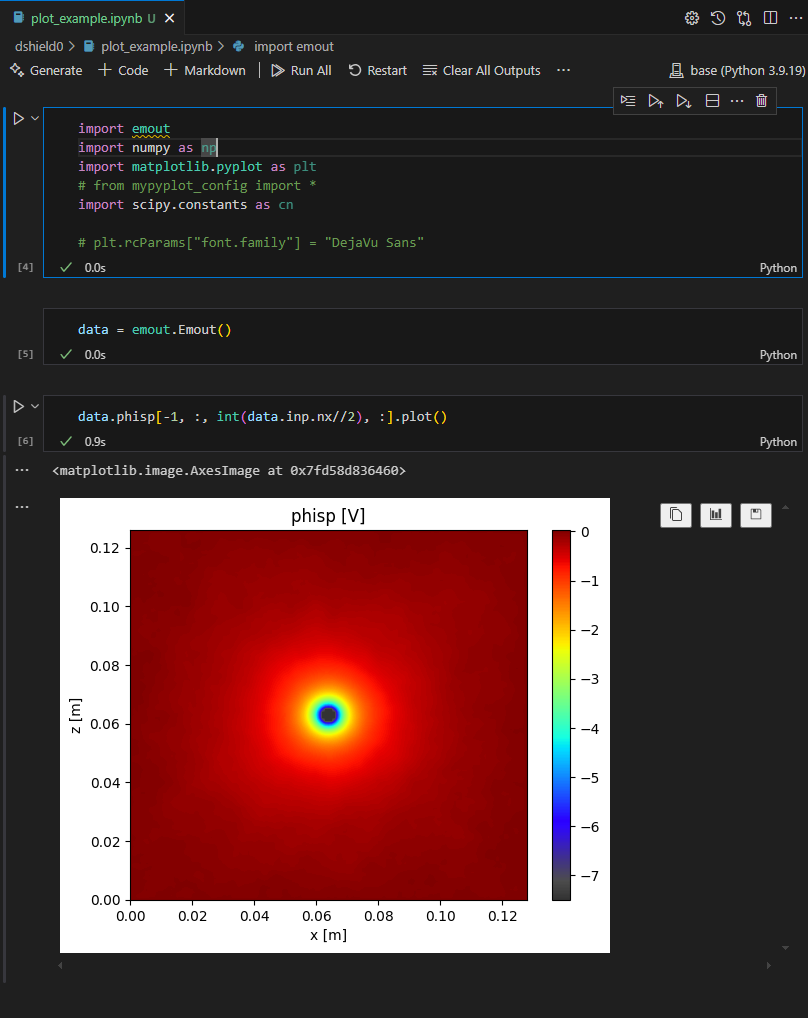Run the data.phisp plot cell
This screenshot has height=1018, width=808.
pyautogui.click(x=19, y=406)
